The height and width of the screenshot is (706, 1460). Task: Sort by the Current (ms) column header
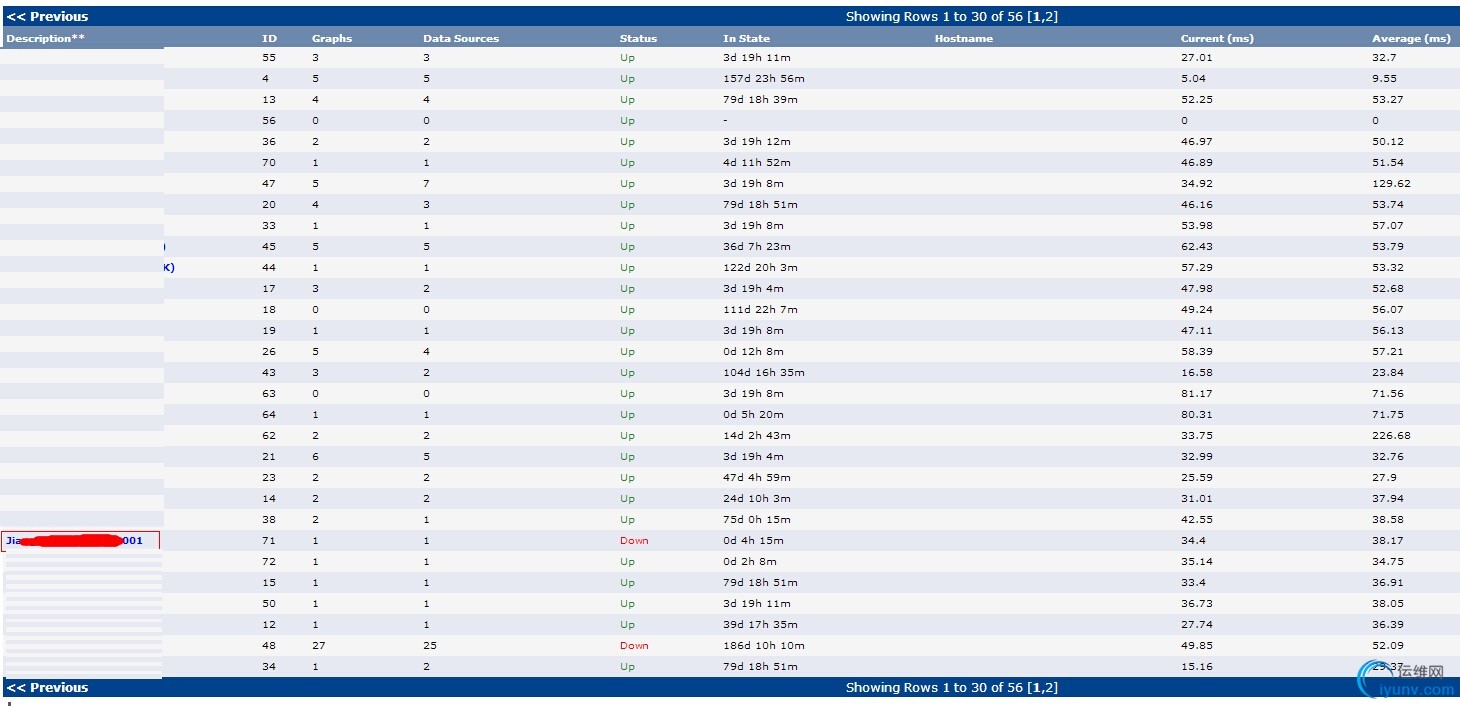[1217, 38]
